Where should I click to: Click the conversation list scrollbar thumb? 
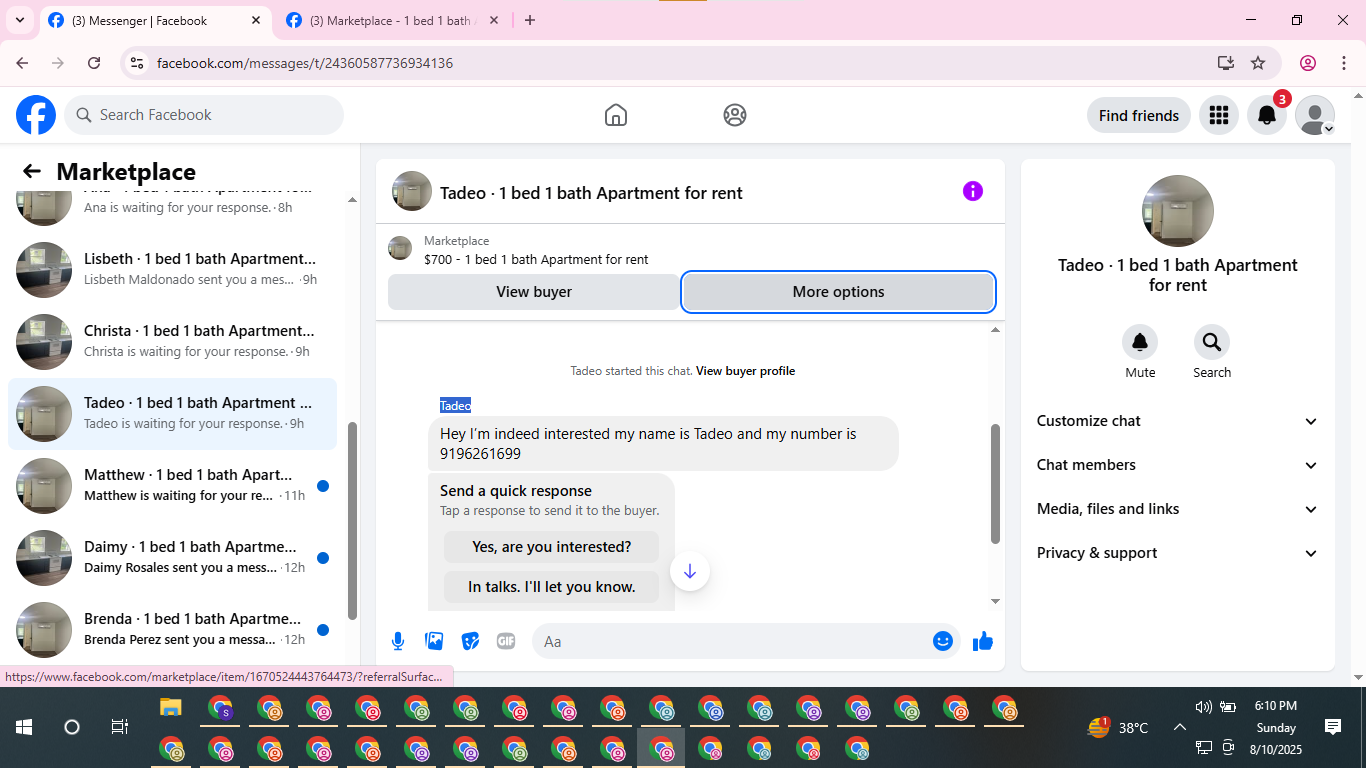click(352, 520)
